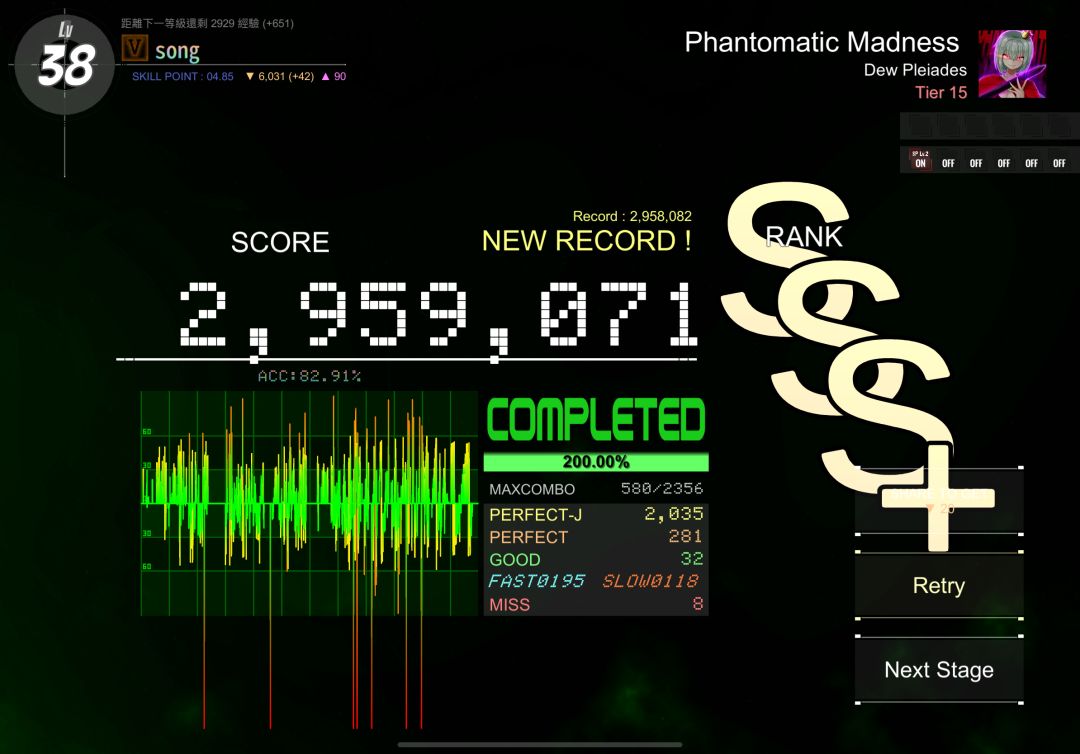Click the timing accuracy waveform graph

(x=309, y=503)
